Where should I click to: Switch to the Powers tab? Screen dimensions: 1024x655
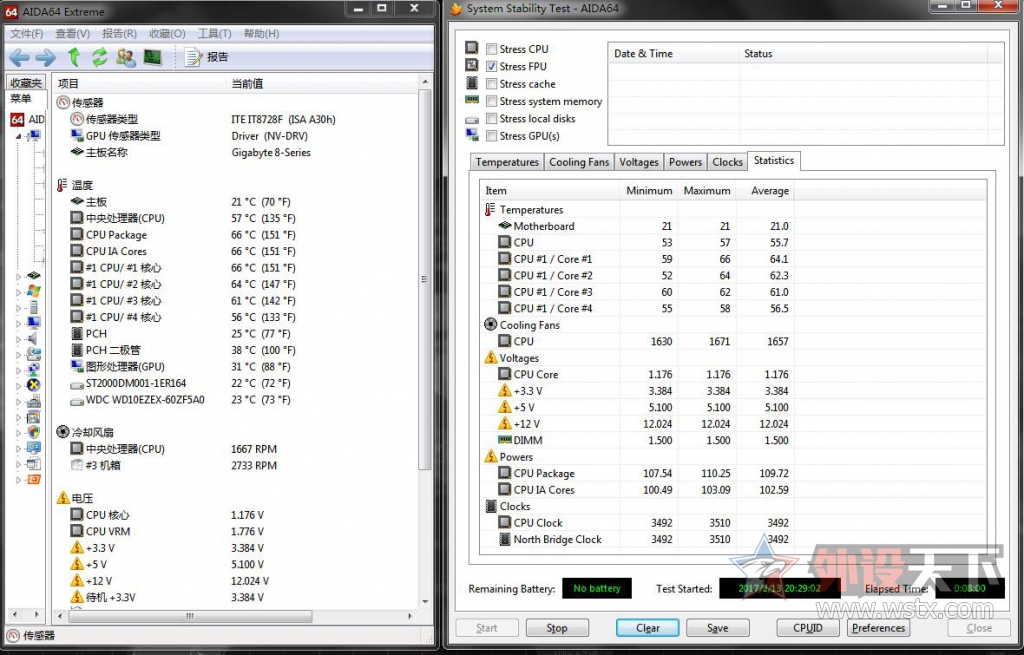685,162
